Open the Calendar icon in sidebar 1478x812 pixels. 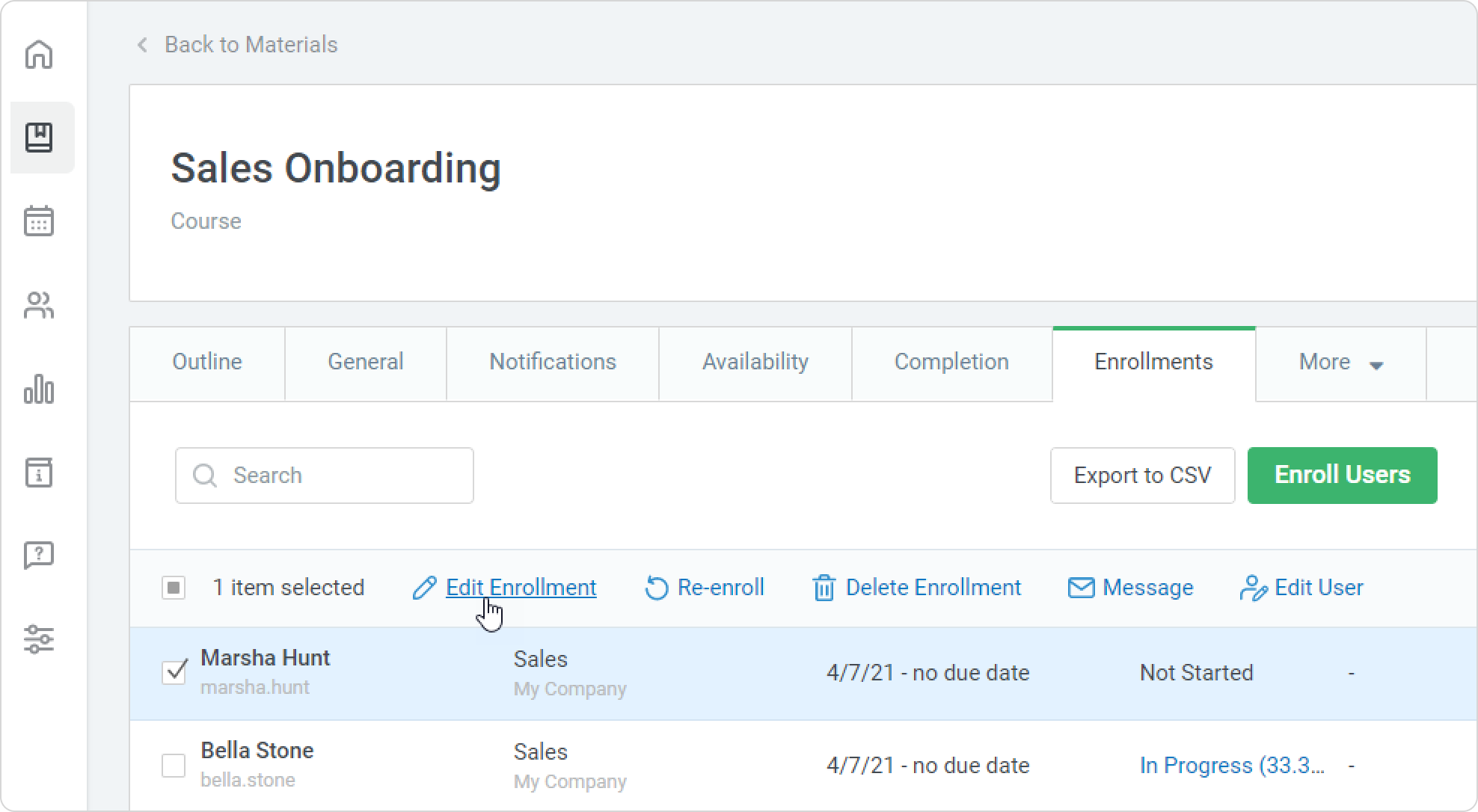(39, 221)
